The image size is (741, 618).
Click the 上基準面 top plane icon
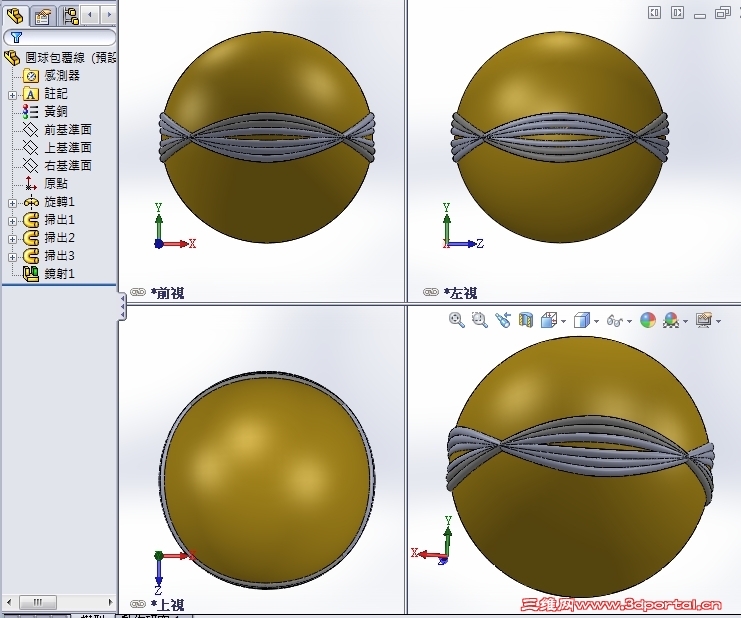[31, 147]
